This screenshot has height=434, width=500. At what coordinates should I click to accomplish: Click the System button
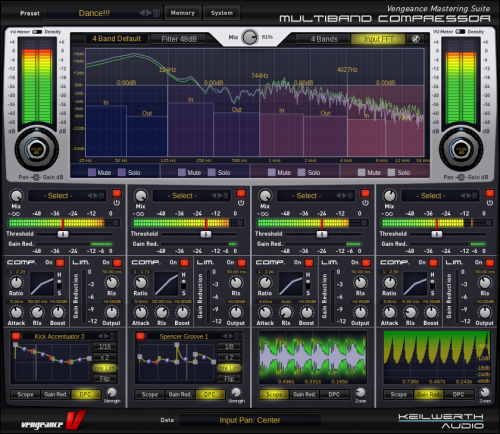(222, 13)
